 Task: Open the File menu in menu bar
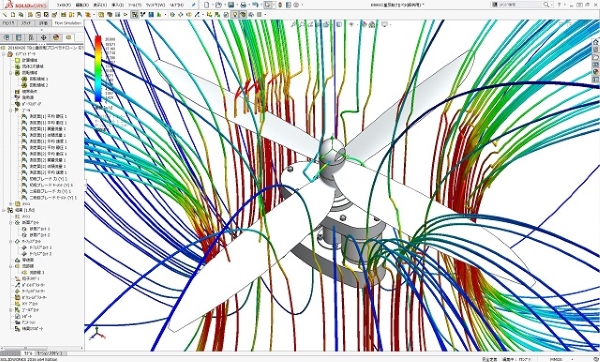64,5
